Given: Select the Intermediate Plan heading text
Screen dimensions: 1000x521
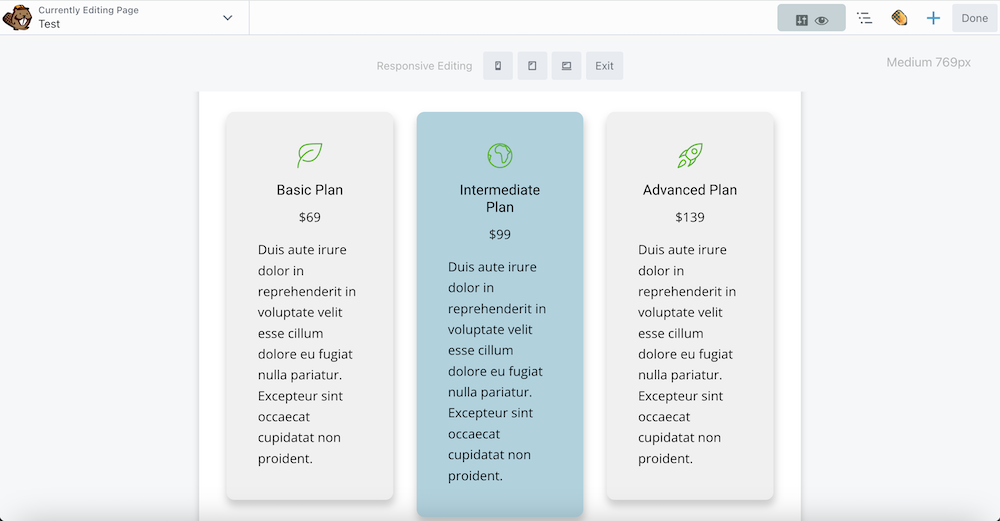Looking at the screenshot, I should click(x=500, y=198).
